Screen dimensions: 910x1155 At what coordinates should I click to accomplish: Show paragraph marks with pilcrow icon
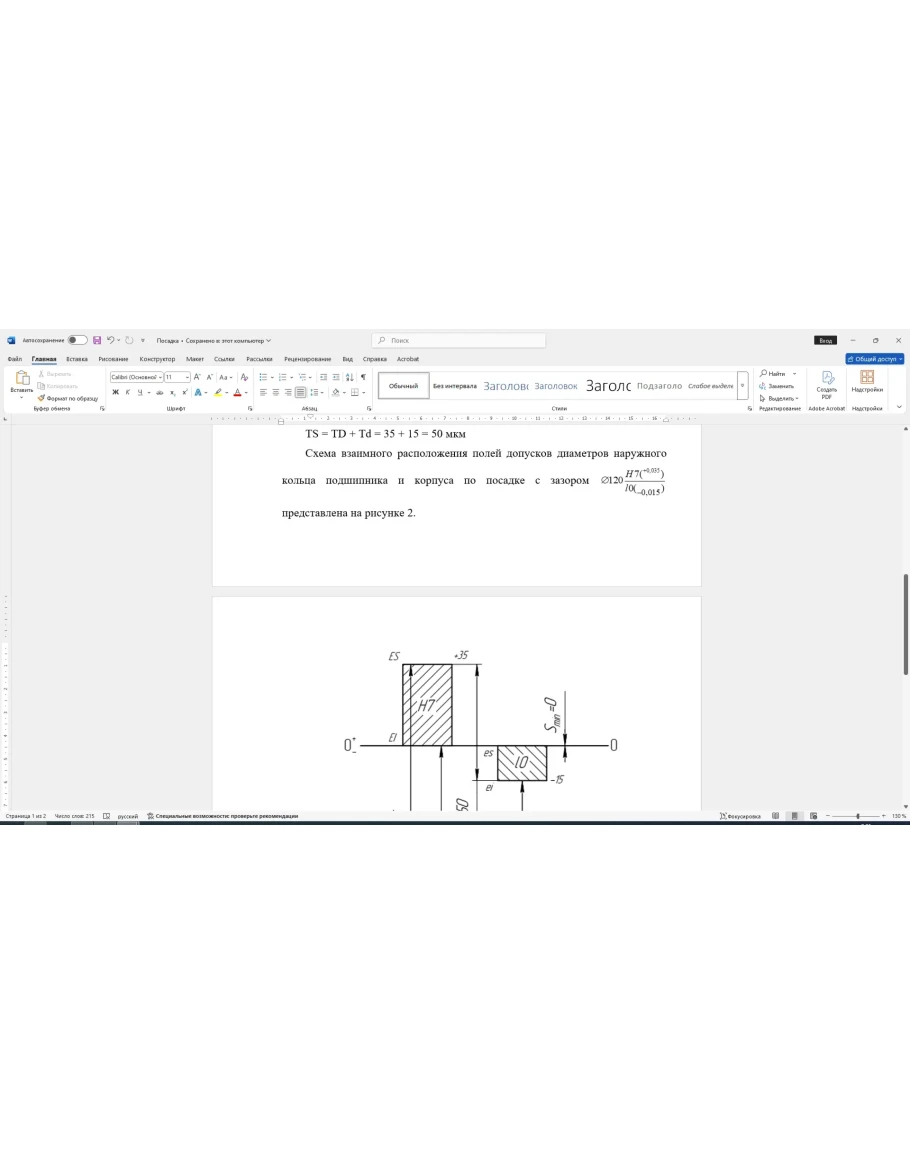click(362, 377)
